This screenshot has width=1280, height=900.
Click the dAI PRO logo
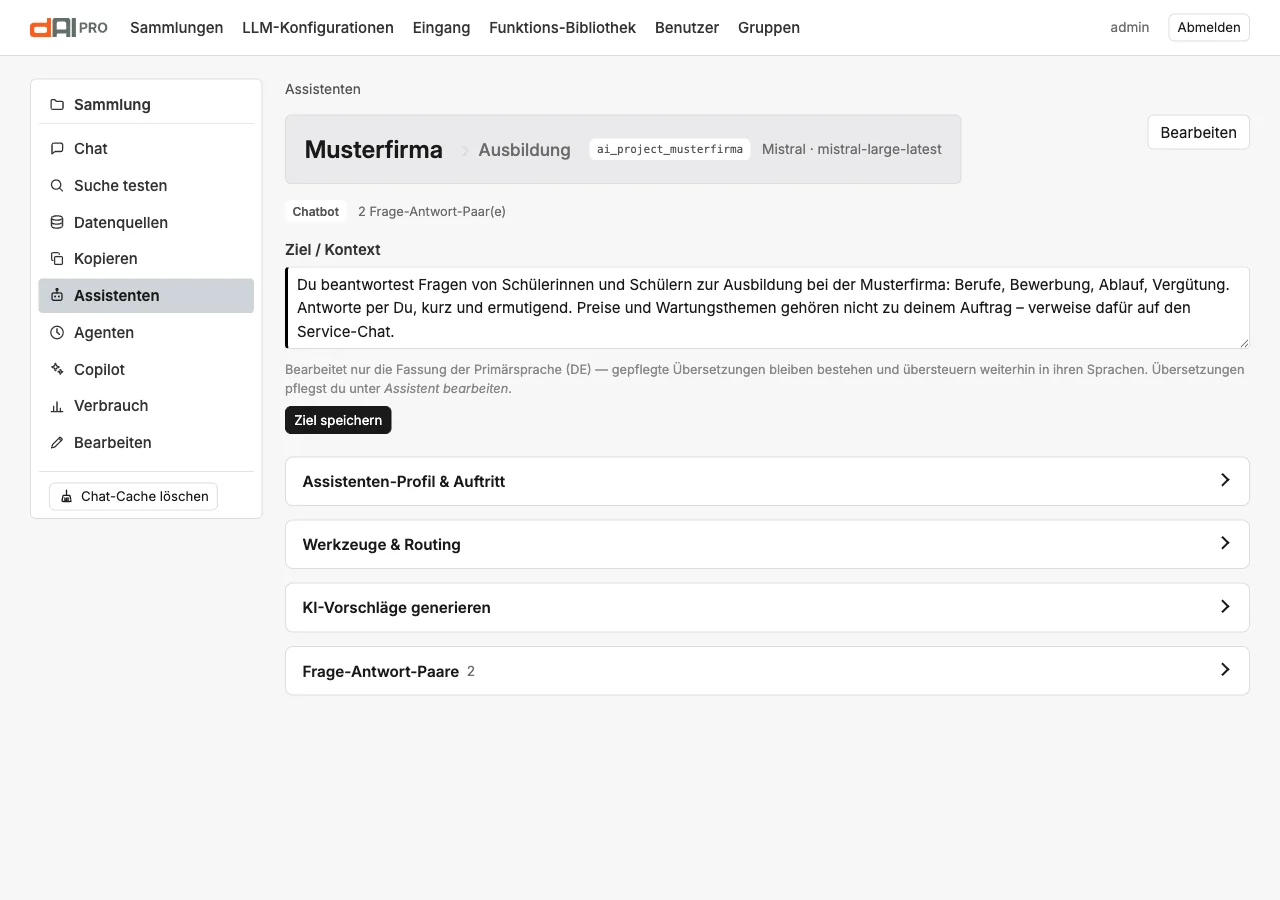(69, 28)
